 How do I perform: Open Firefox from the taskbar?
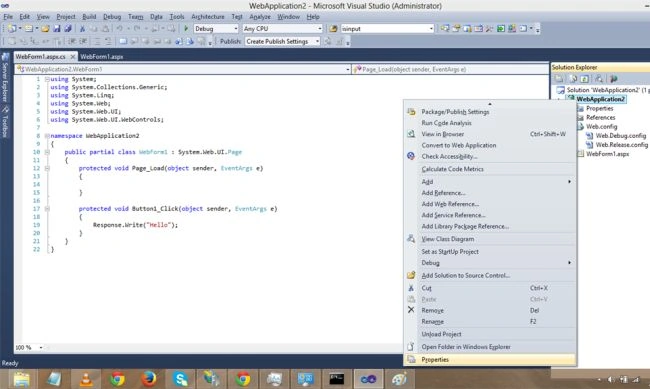click(148, 379)
